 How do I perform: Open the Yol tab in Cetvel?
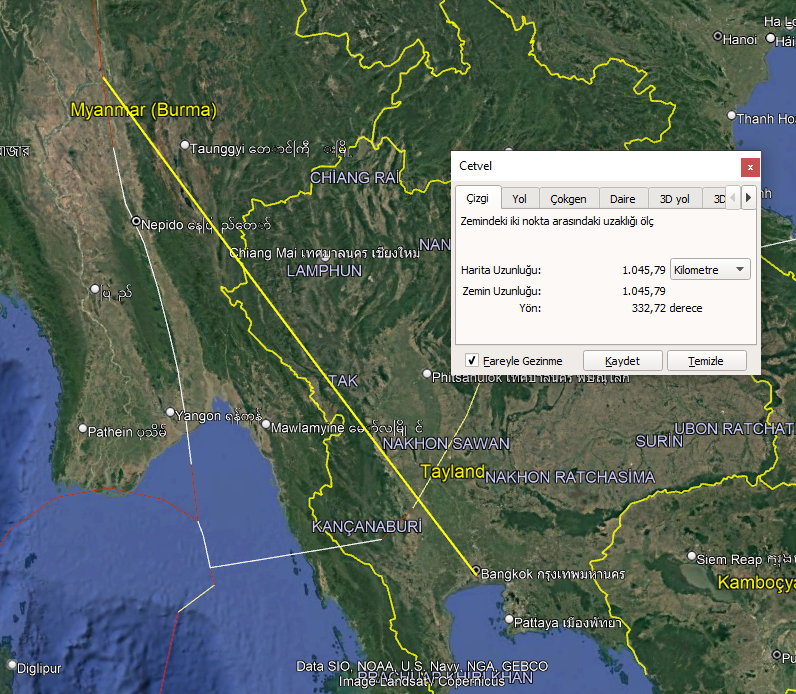pyautogui.click(x=519, y=199)
